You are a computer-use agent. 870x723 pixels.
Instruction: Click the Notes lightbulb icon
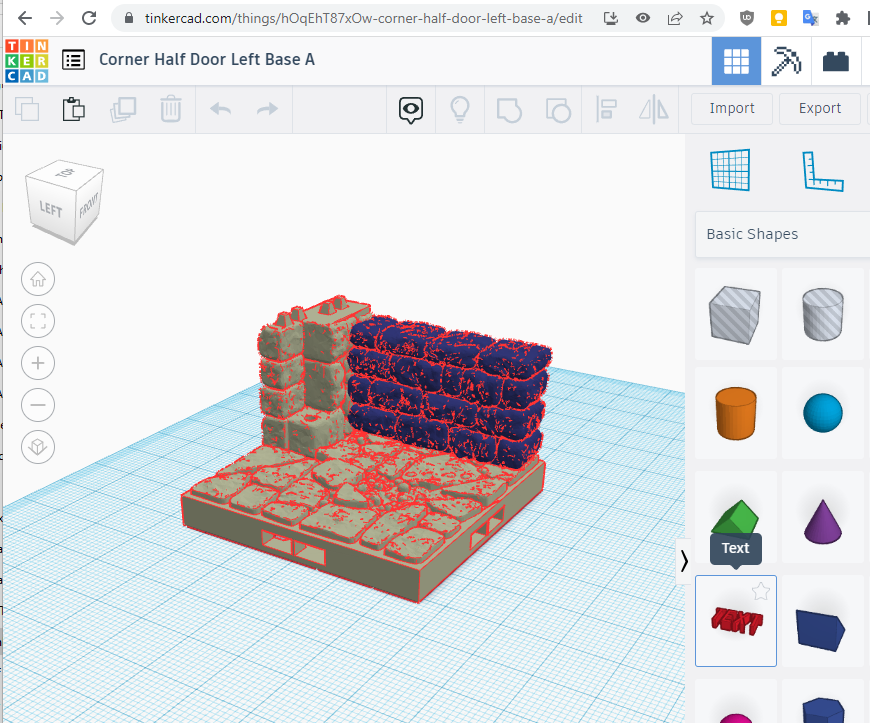(x=460, y=109)
